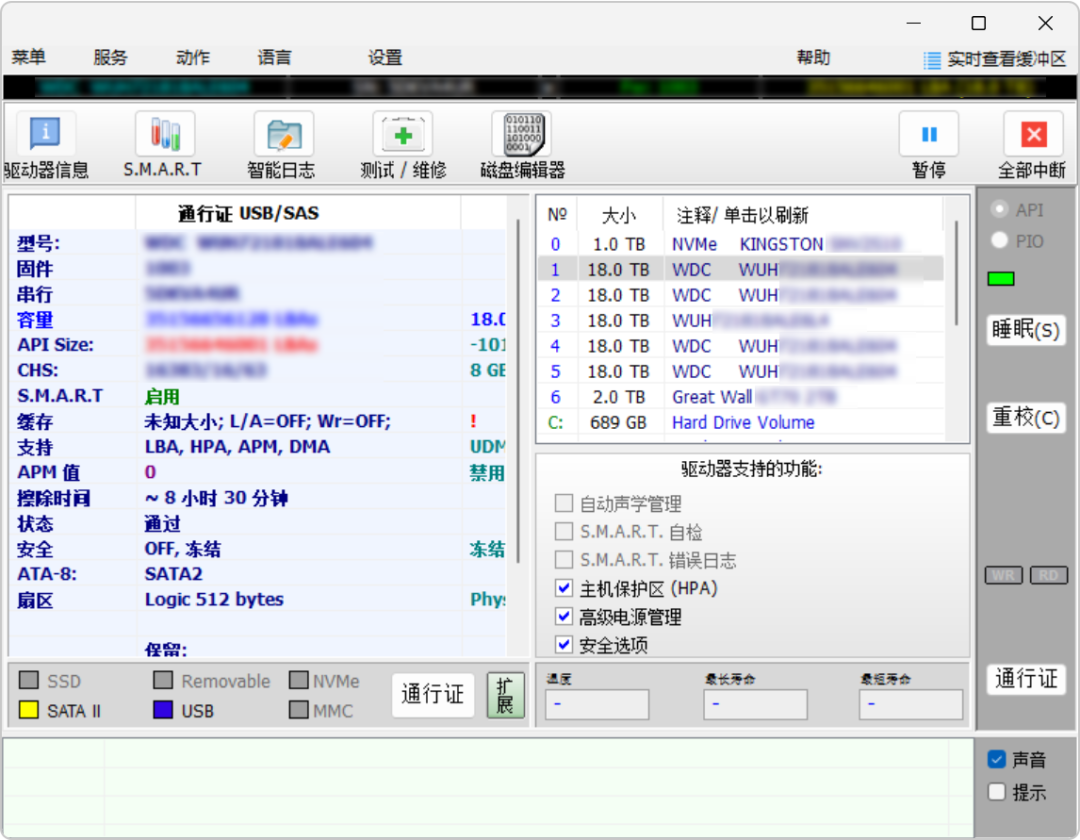Click the 擦除时间 ~ 8 小时 30 分钟 value
The height and width of the screenshot is (840, 1080).
tap(216, 498)
